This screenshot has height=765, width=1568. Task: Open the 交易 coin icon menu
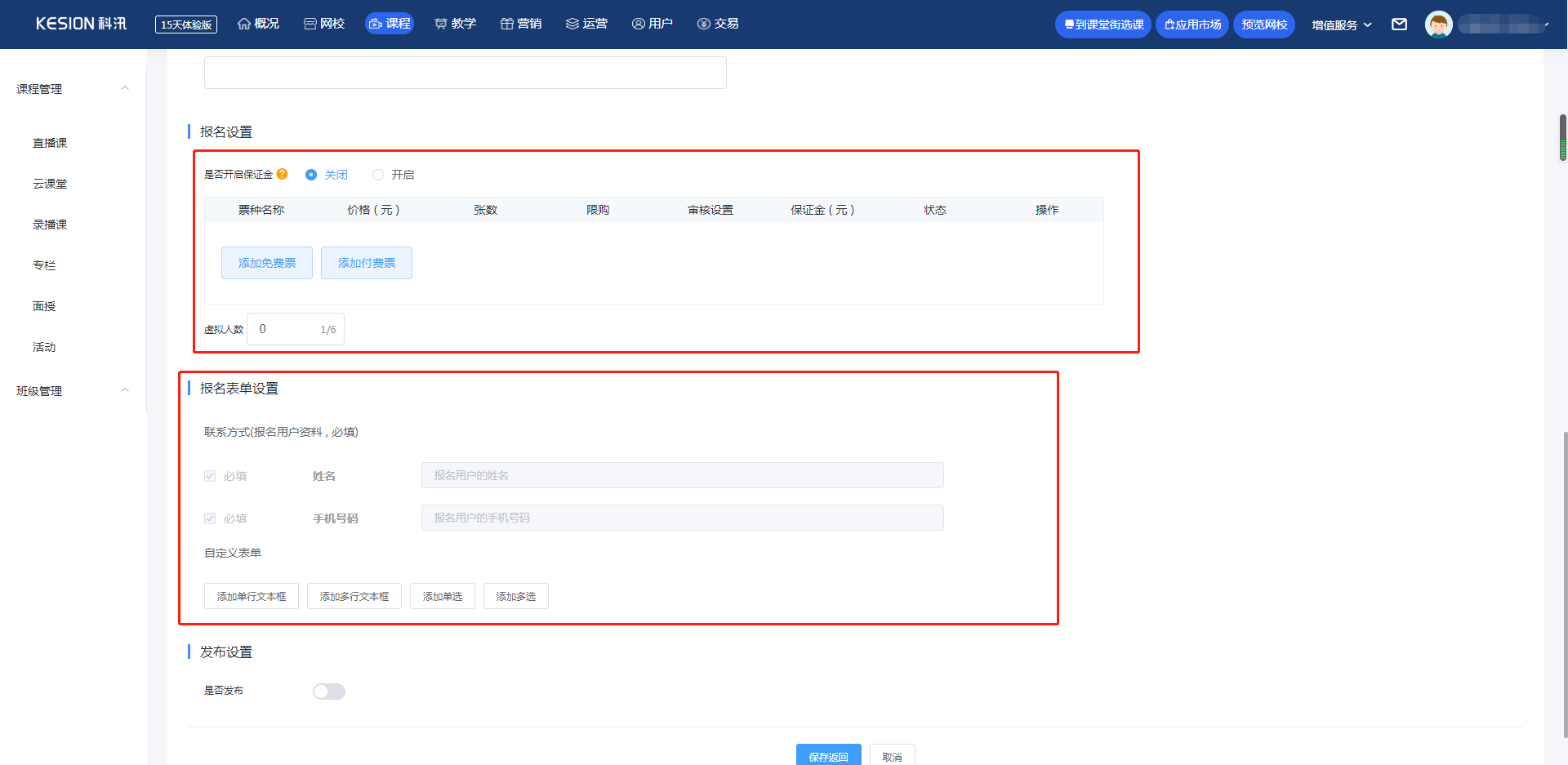718,24
